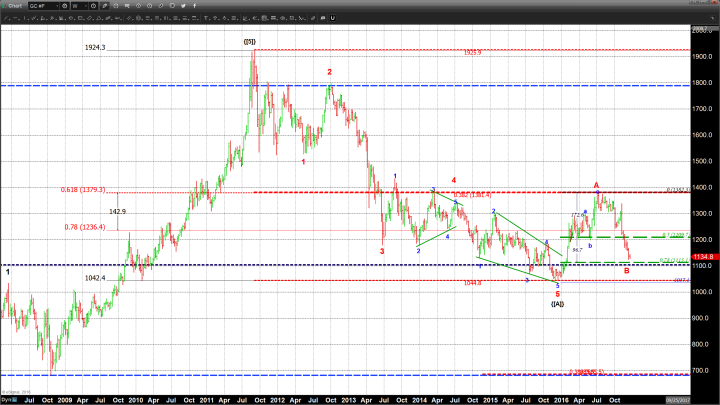Click the gear icon beside W interval box
Viewport: 720px width, 405px height.
click(x=94, y=6)
